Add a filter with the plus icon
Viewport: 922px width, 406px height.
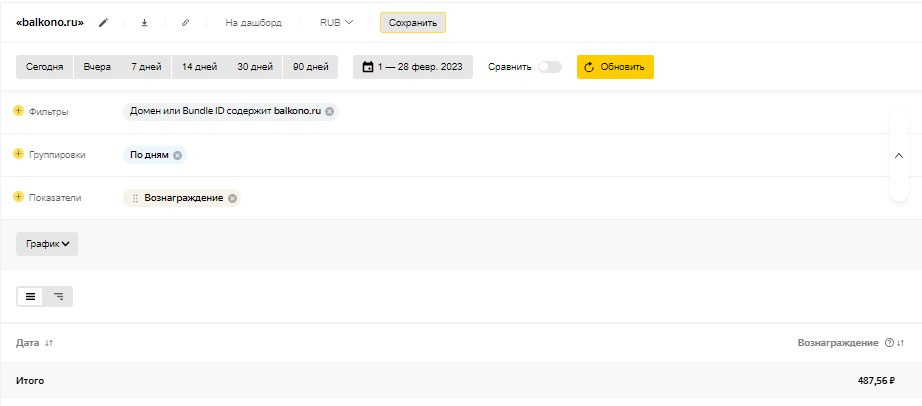tap(18, 111)
